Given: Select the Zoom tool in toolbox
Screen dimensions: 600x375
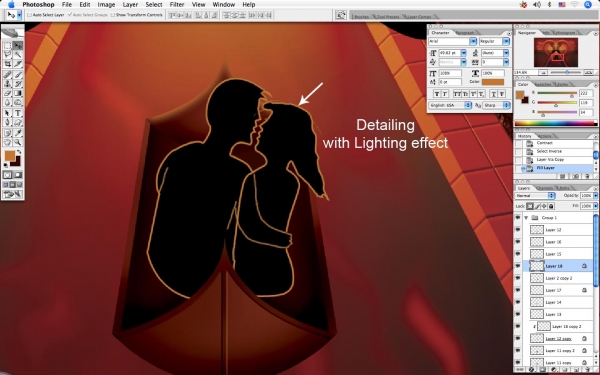Looking at the screenshot, I should pos(18,142).
